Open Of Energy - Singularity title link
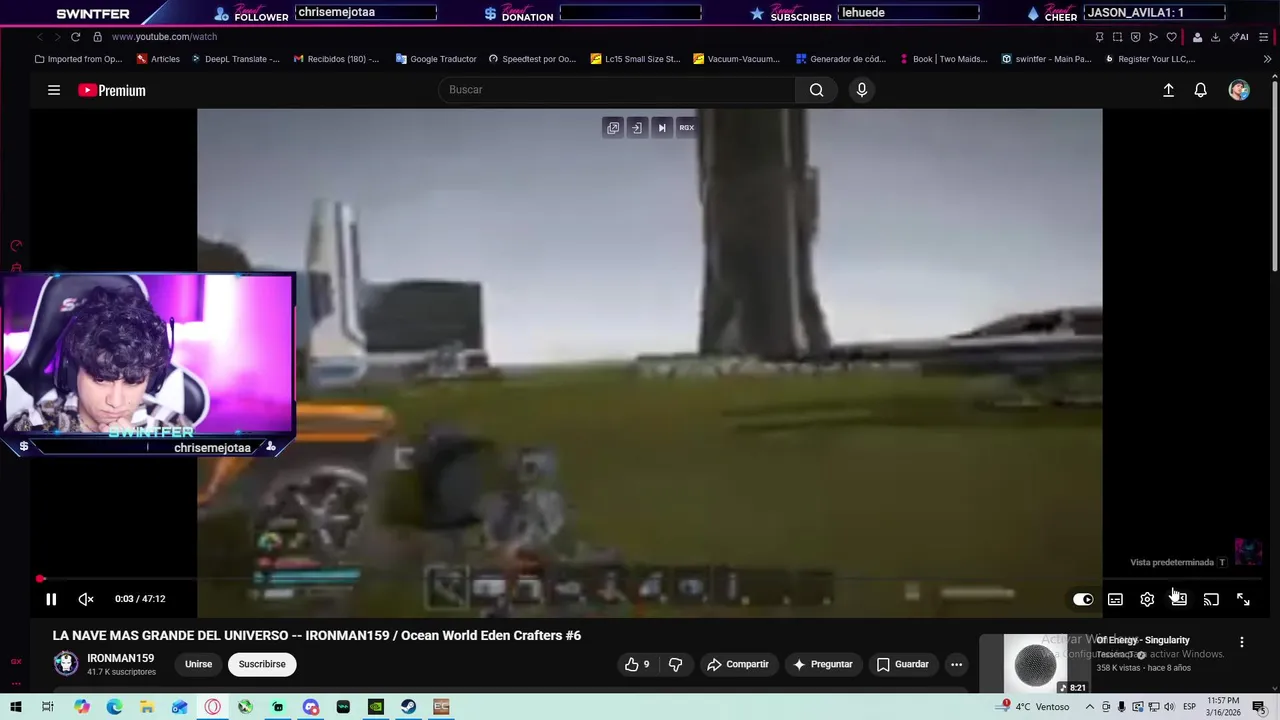This screenshot has width=1280, height=720. [1143, 640]
